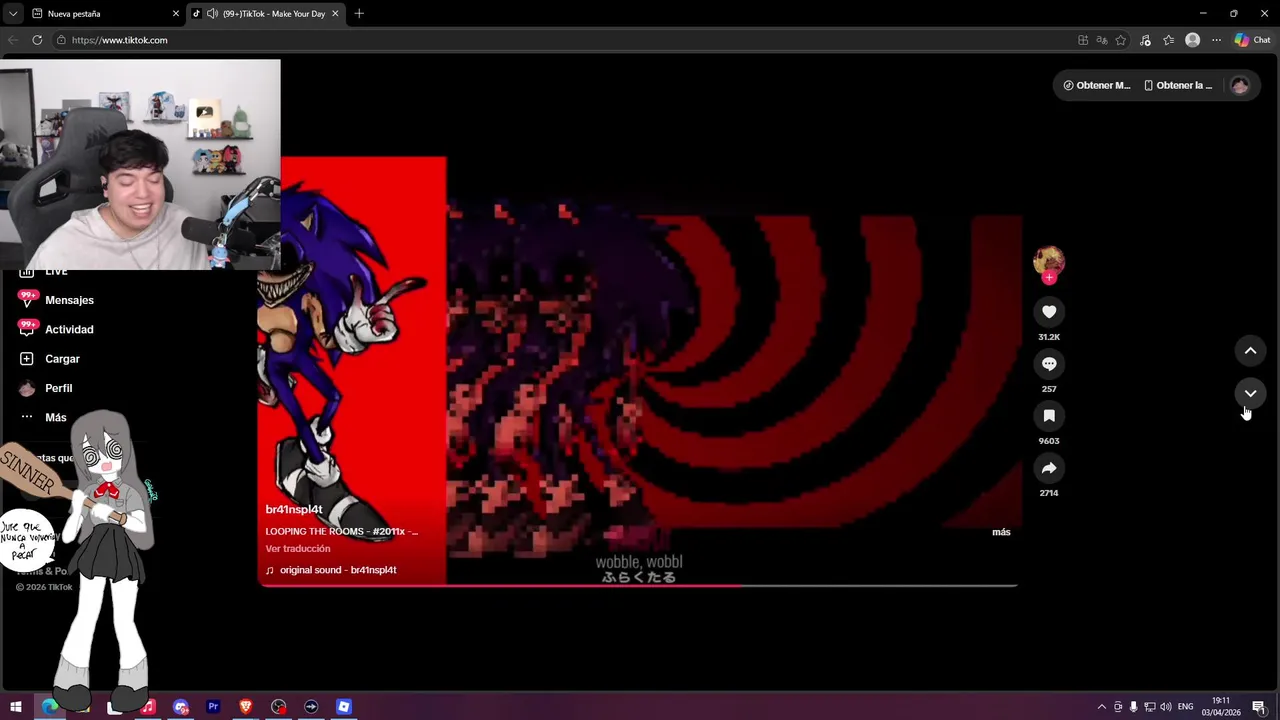Open the browser profile account icon
The height and width of the screenshot is (720, 1280).
1192,40
